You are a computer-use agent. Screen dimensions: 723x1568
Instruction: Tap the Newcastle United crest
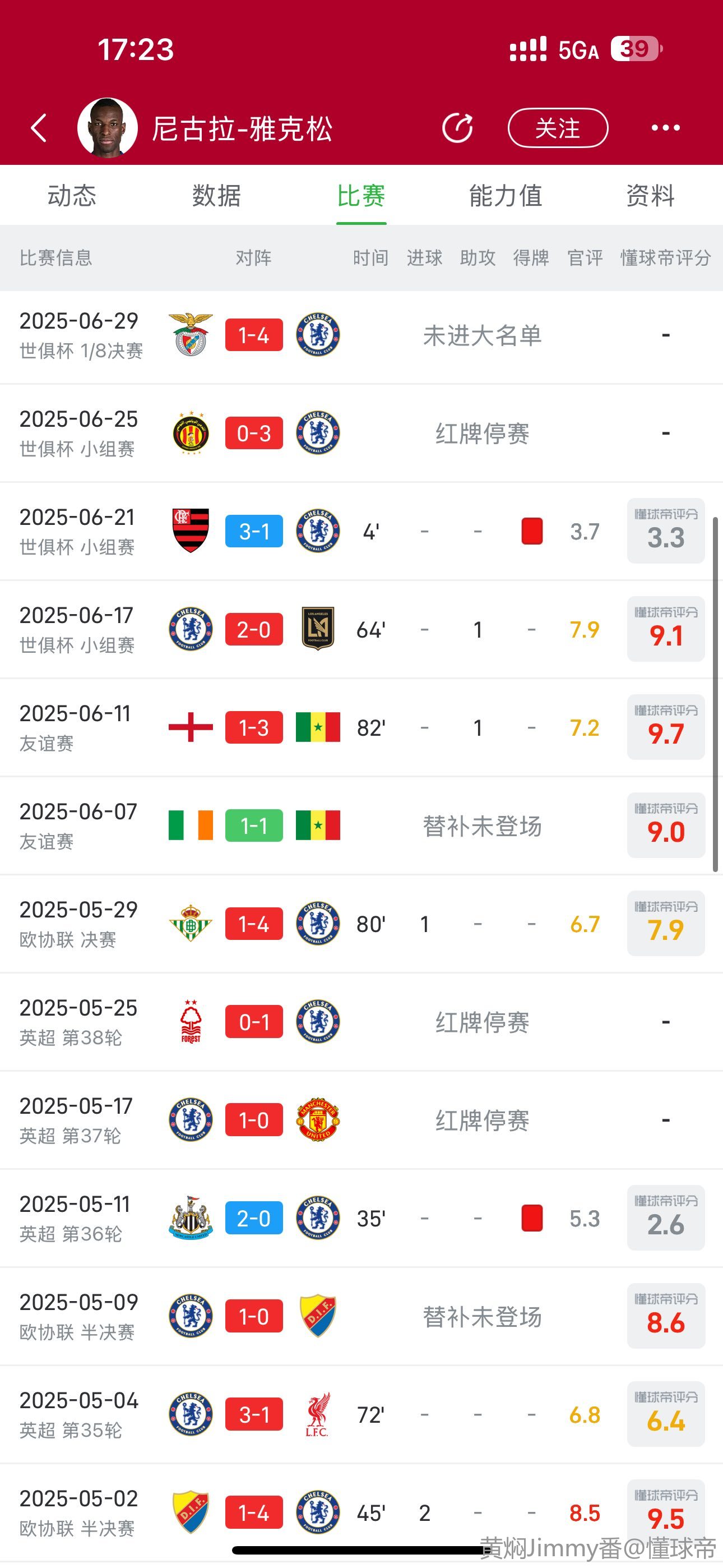point(191,1218)
